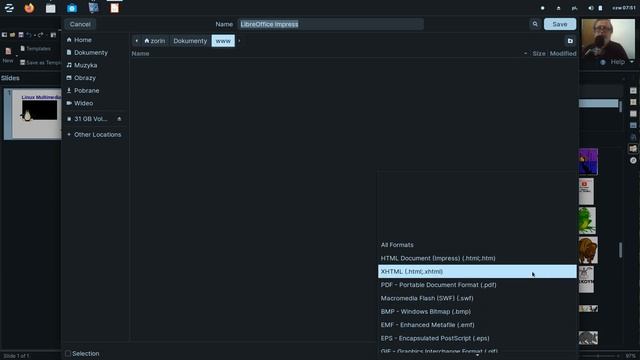Sort files by the Size column
The width and height of the screenshot is (640, 360).
[x=539, y=53]
